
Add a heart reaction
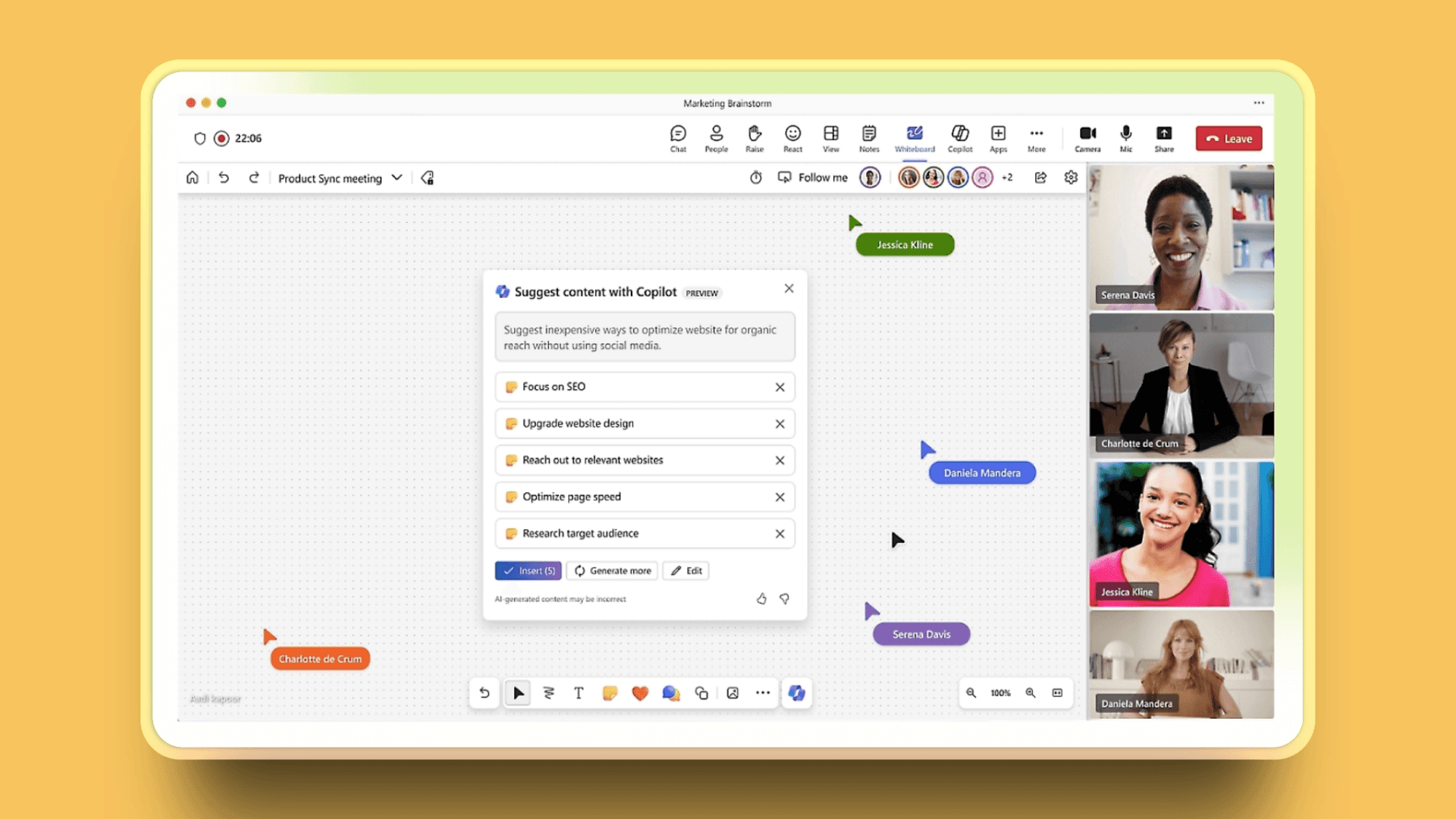point(640,693)
